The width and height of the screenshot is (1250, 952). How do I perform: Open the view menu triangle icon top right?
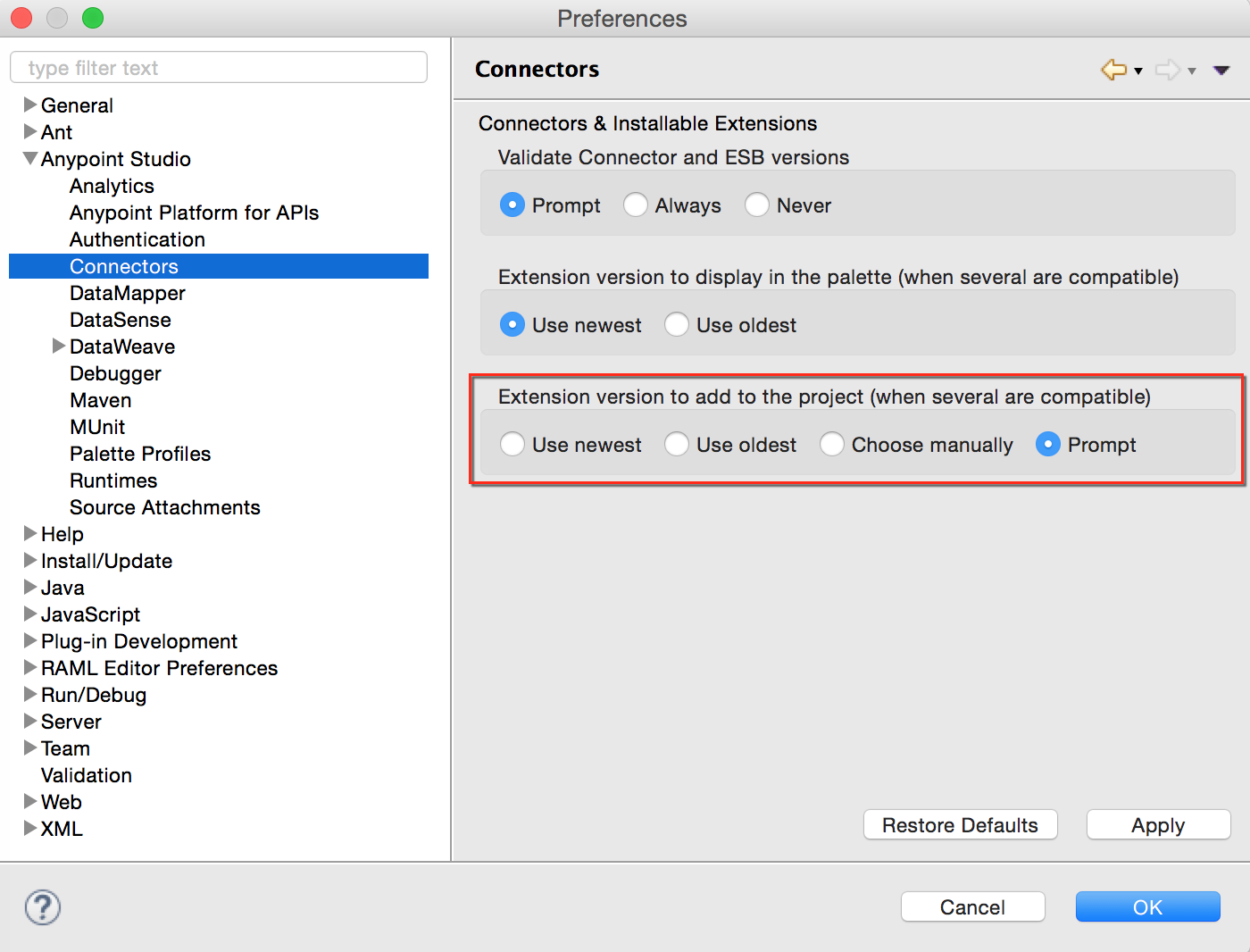pos(1221,69)
